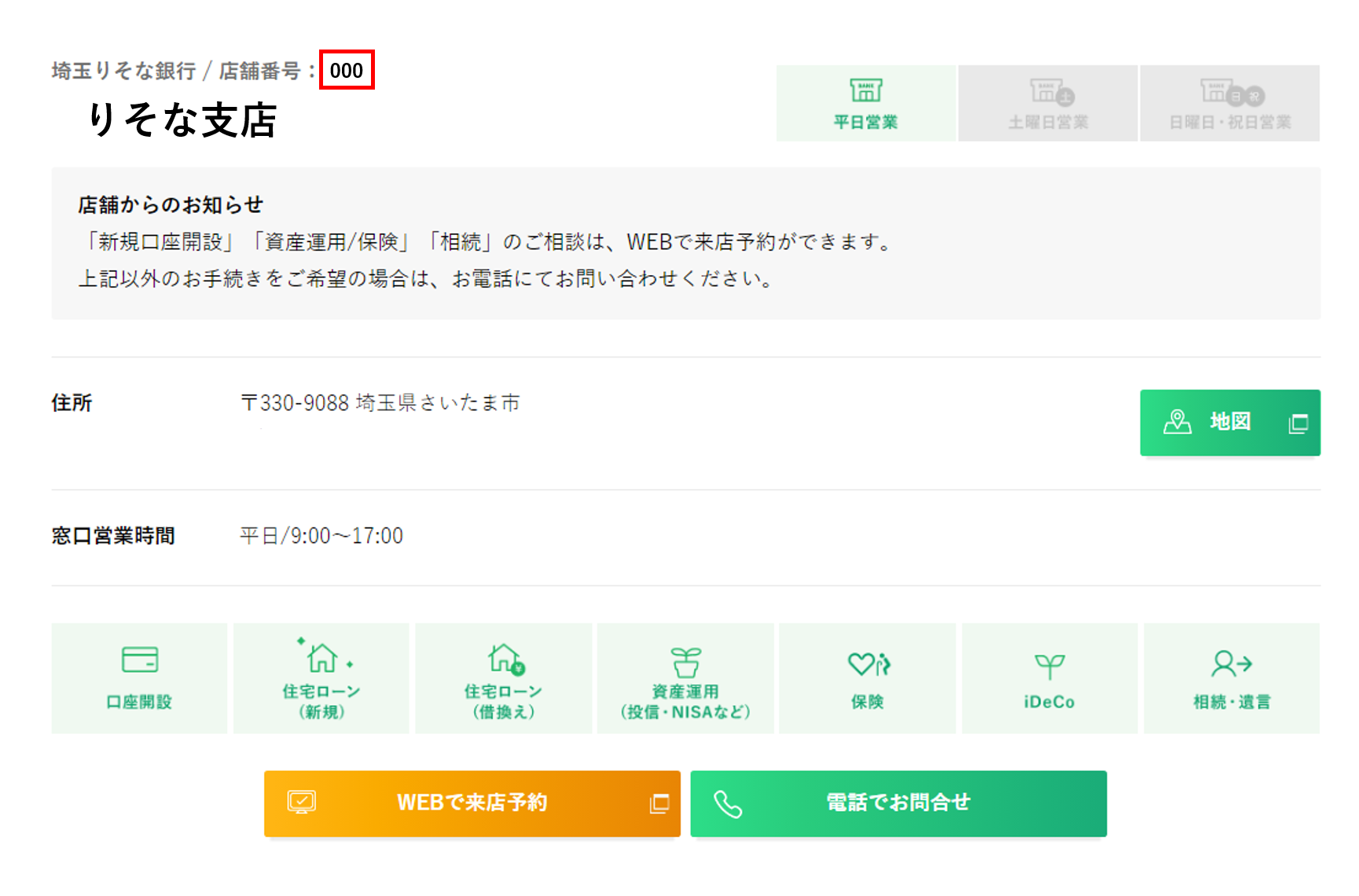Click the weekday store icon above 平日営業
The height and width of the screenshot is (896, 1359).
(x=865, y=90)
